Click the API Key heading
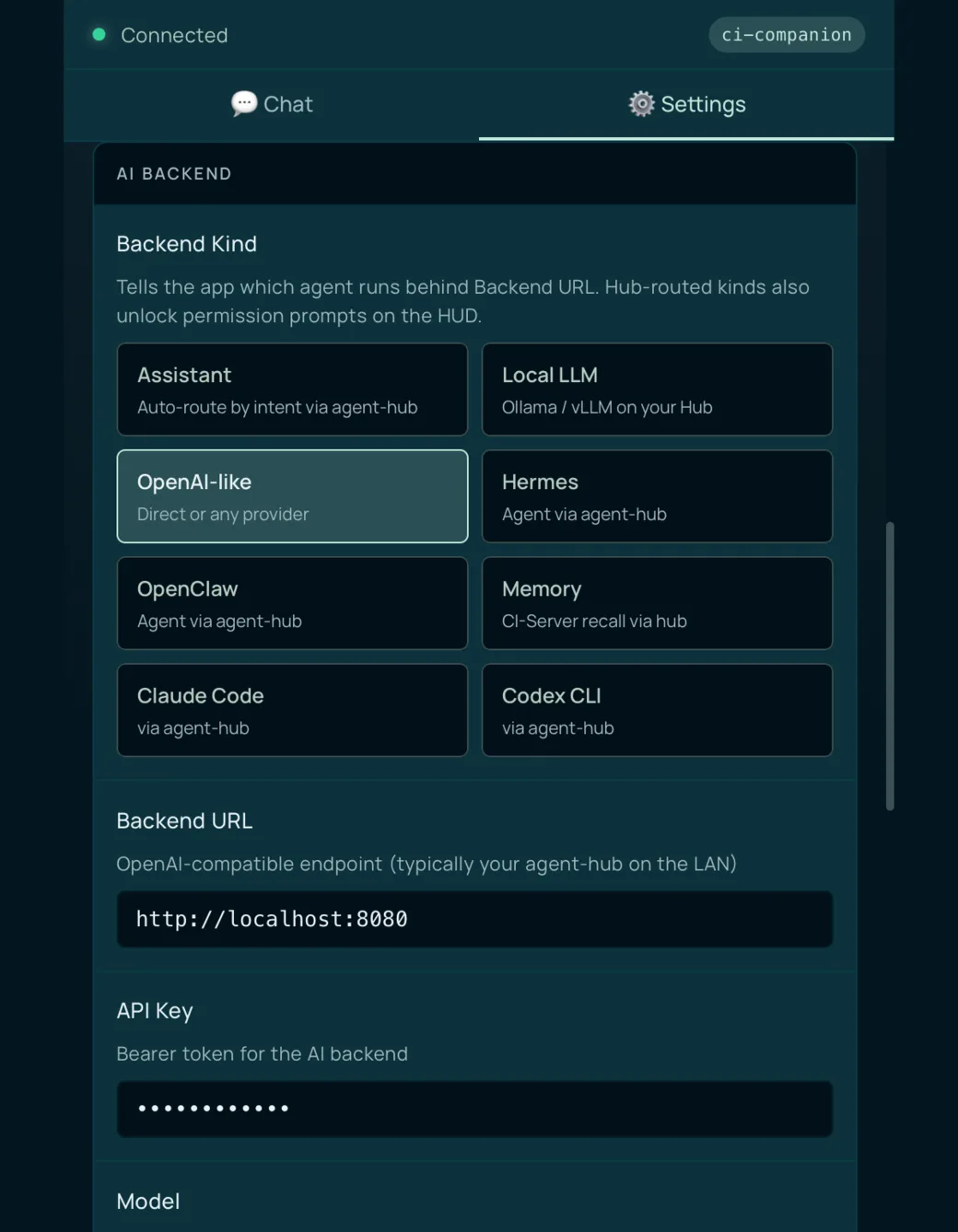Viewport: 958px width, 1232px height. [x=155, y=1011]
